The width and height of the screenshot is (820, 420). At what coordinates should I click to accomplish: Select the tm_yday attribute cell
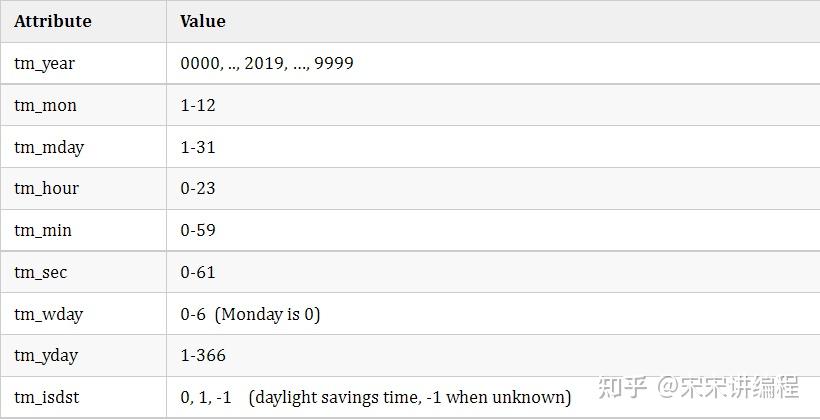point(46,355)
